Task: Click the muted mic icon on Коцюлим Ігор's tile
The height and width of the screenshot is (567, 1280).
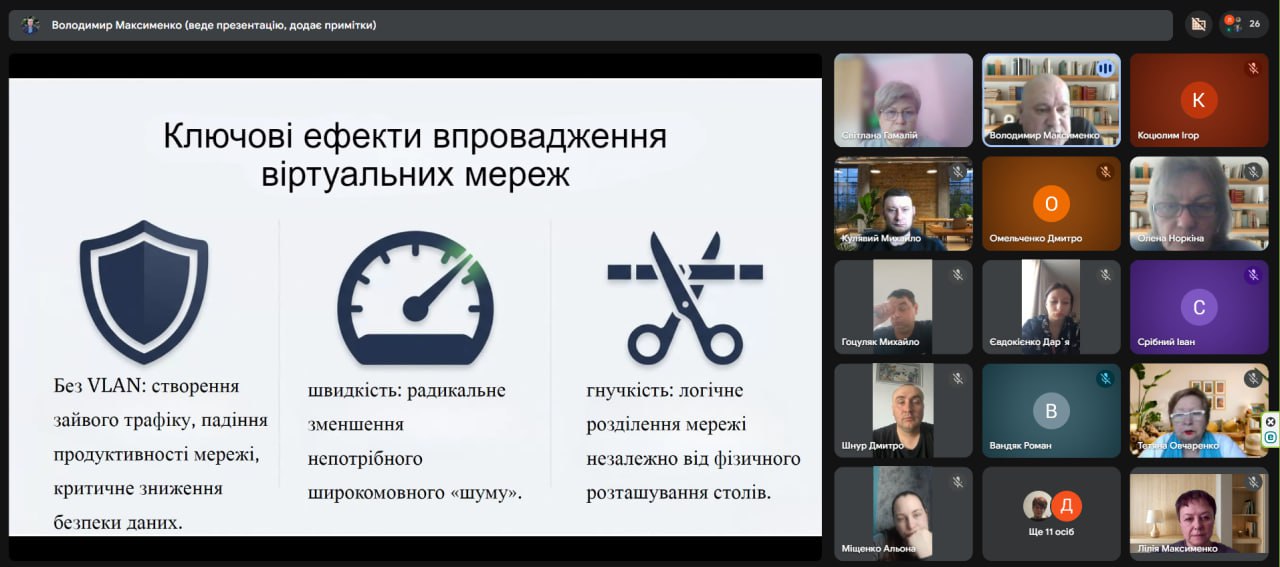Action: point(1253,69)
